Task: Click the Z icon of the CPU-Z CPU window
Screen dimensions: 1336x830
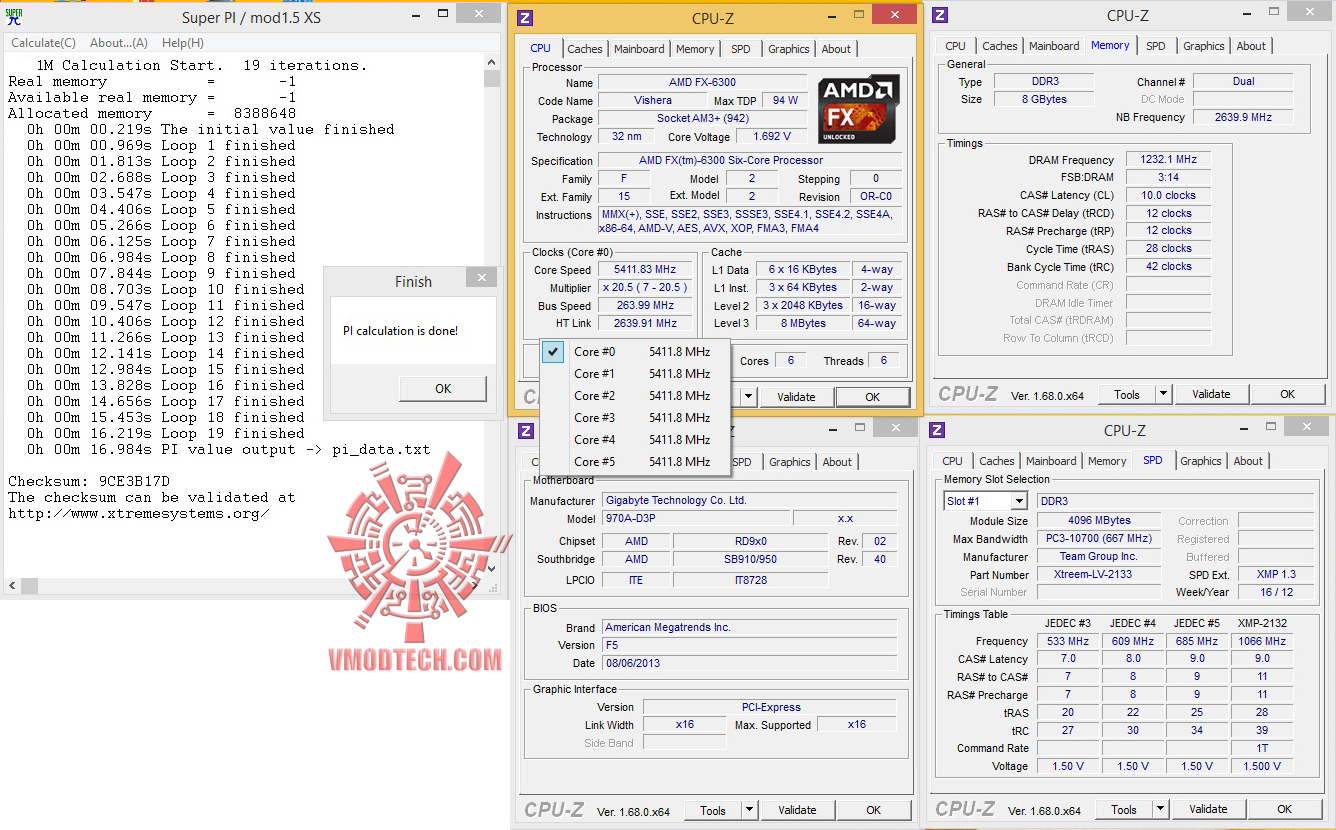Action: click(526, 18)
